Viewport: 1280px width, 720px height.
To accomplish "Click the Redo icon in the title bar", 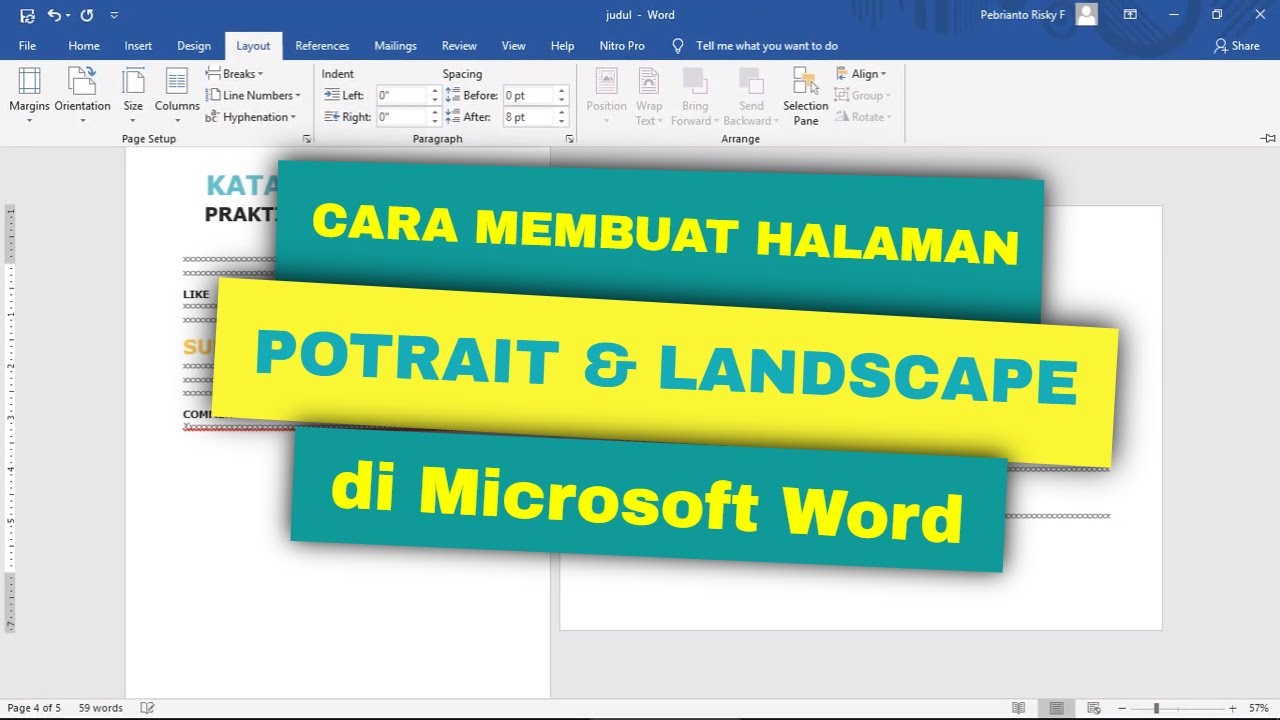I will [87, 15].
